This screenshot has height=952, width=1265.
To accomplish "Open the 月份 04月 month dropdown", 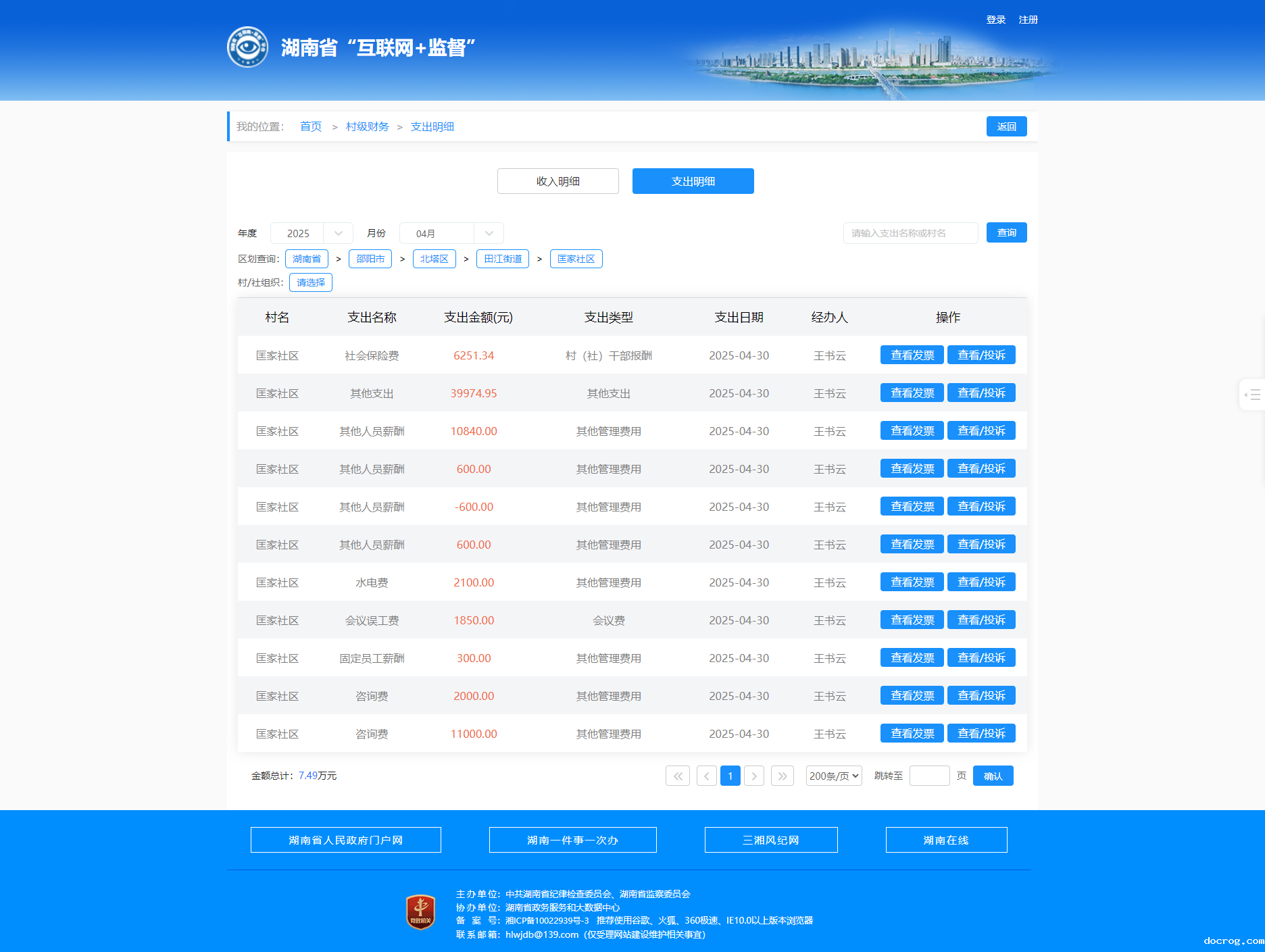I will click(x=451, y=233).
